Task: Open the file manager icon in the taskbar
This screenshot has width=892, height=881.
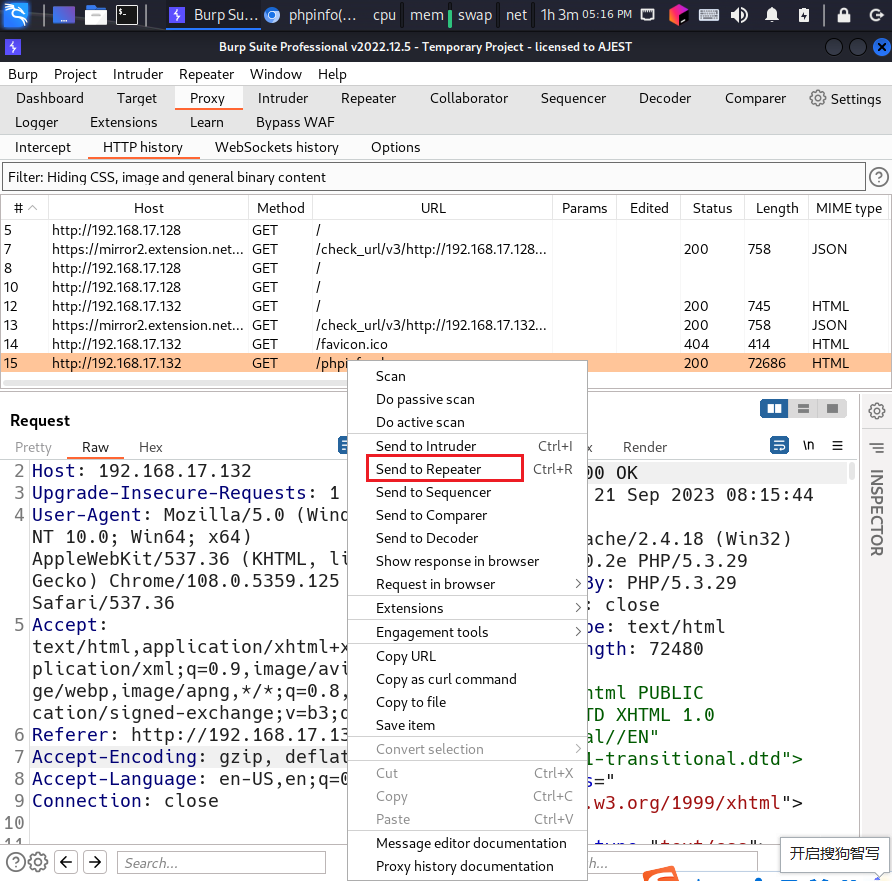Action: (96, 15)
